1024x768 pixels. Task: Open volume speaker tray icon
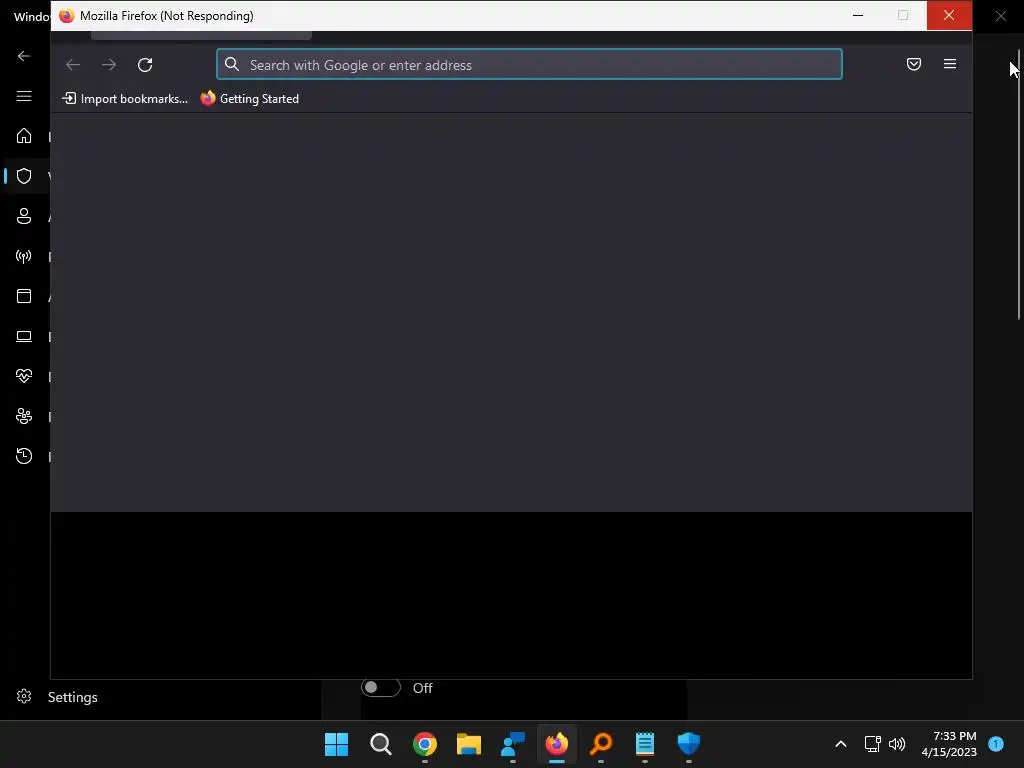pyautogui.click(x=897, y=744)
